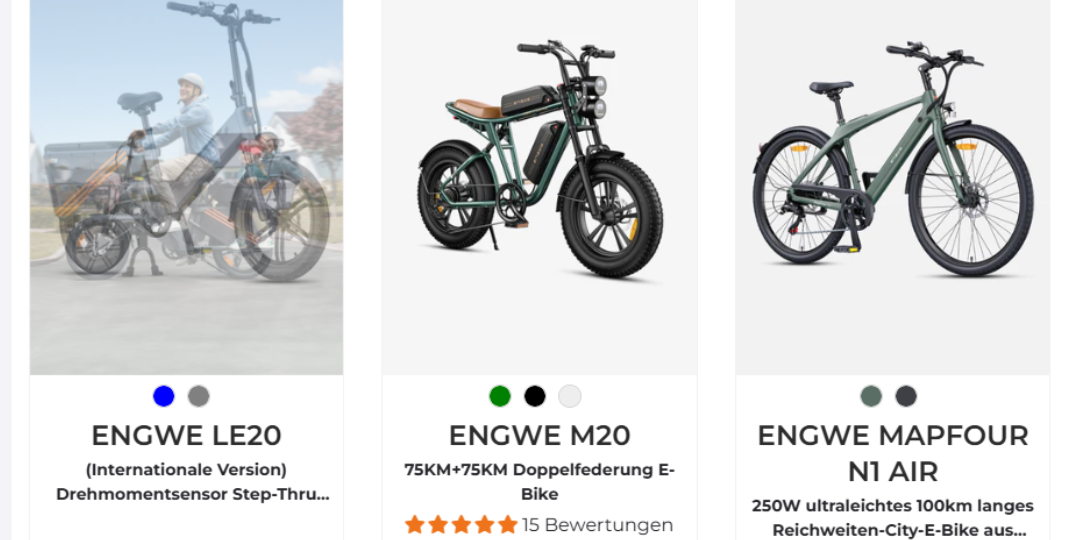Choose the gray color option for ENGWE LE20
1080x540 pixels.
(199, 396)
